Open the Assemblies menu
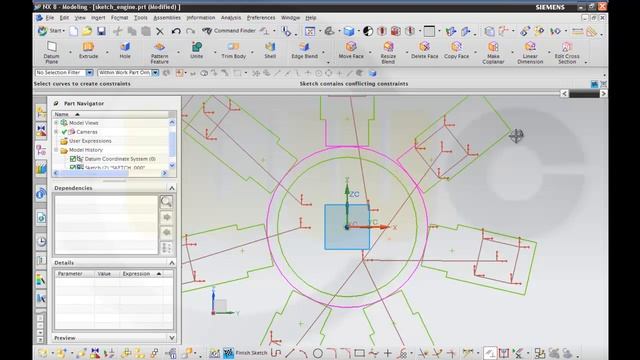The image size is (640, 360). 167,18
